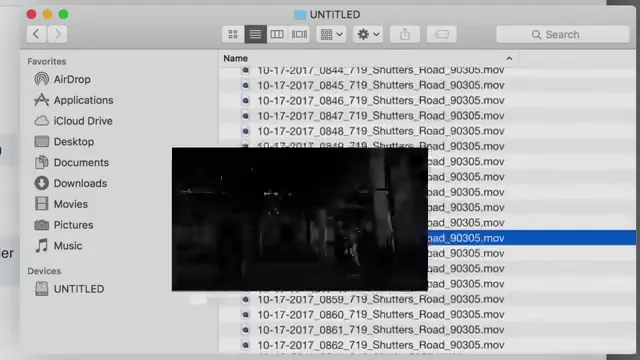Click the iCloud Drive cloud icon
The image size is (640, 360).
[42, 121]
